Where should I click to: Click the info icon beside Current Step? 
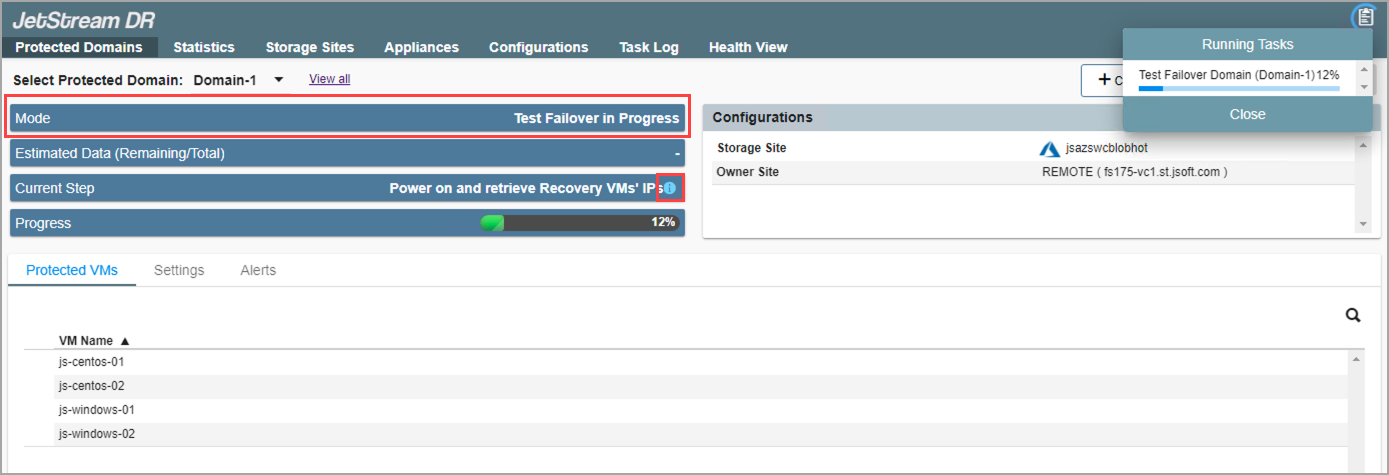pyautogui.click(x=670, y=188)
